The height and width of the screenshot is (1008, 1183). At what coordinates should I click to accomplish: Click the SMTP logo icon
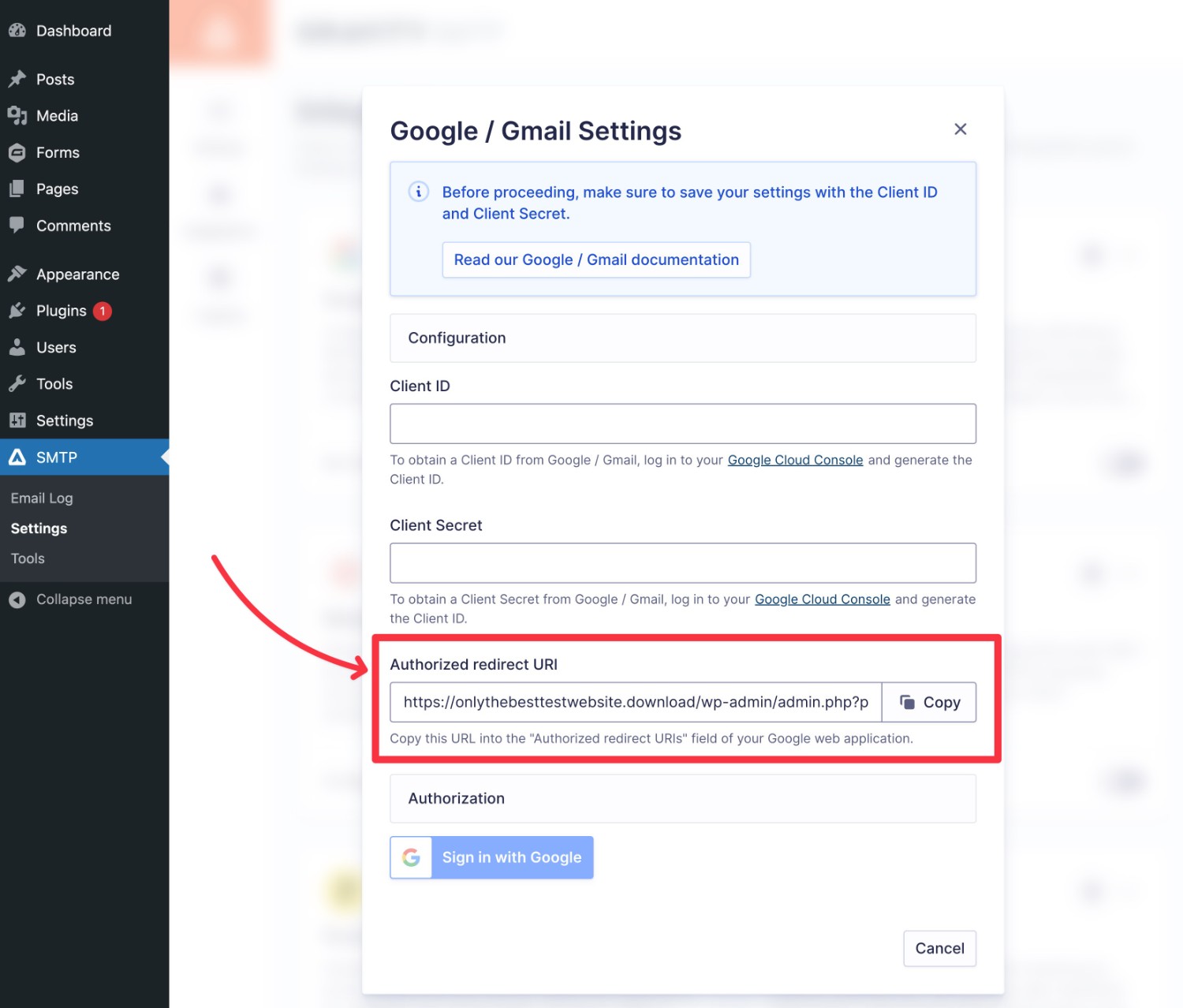pos(17,457)
